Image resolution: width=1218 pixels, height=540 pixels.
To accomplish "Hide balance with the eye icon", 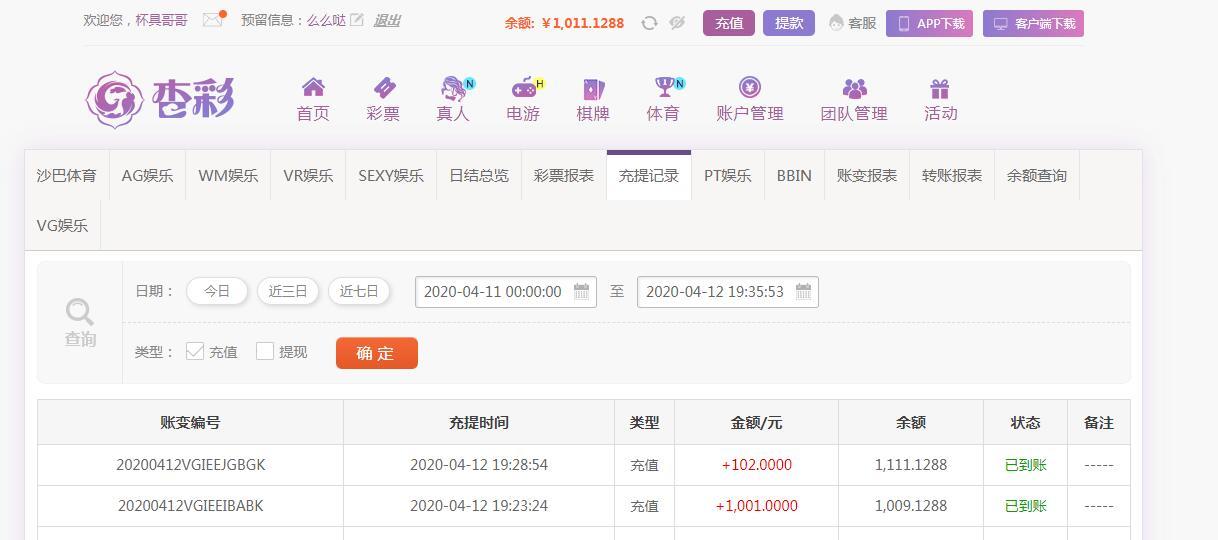I will [677, 23].
